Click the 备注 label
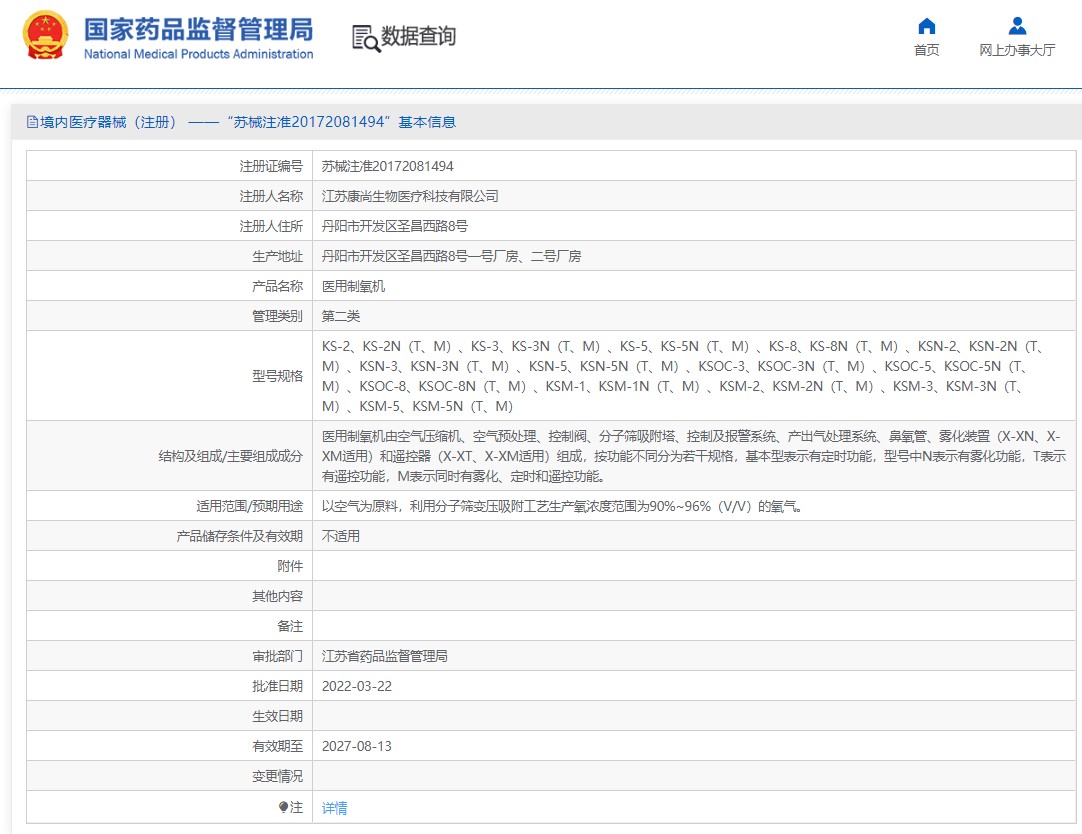The height and width of the screenshot is (834, 1082). coord(290,626)
